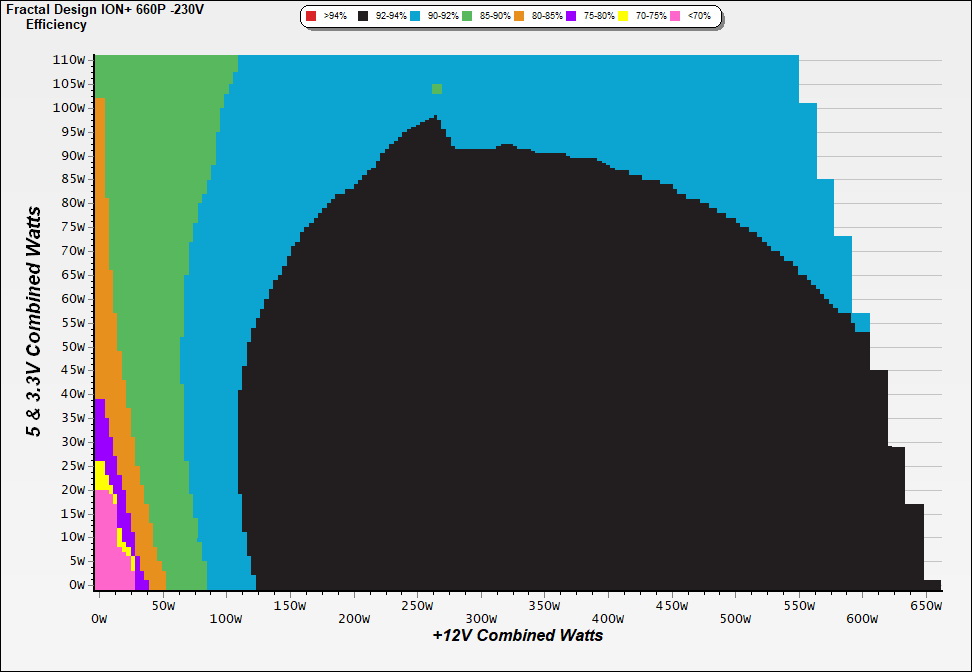Screen dimensions: 972x672
Task: Select the blue 90-92% legend swatch
Action: click(415, 16)
